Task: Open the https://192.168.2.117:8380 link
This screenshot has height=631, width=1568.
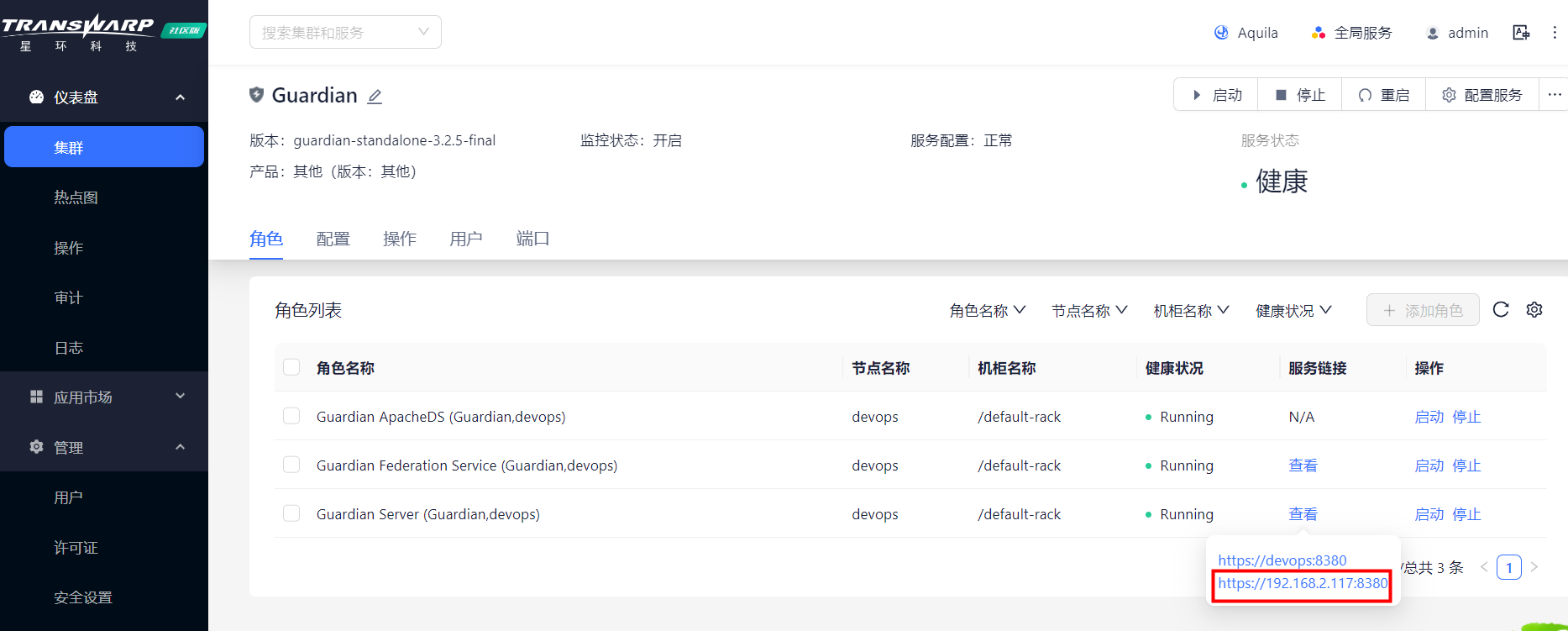Action: click(1303, 583)
